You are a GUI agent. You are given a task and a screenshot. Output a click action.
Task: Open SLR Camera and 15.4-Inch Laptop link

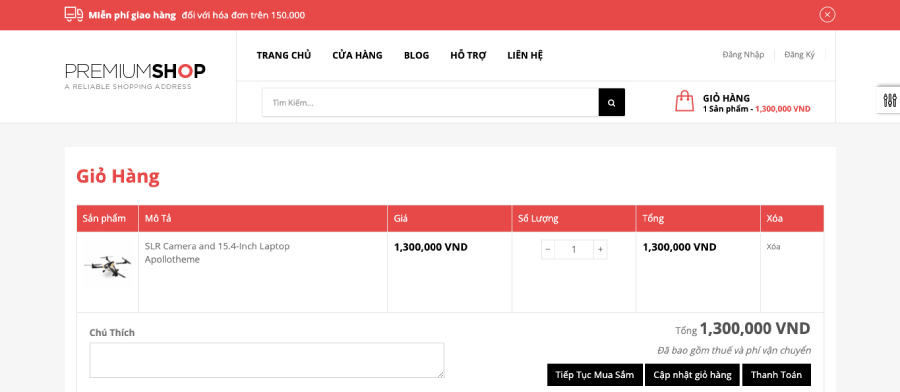[217, 246]
